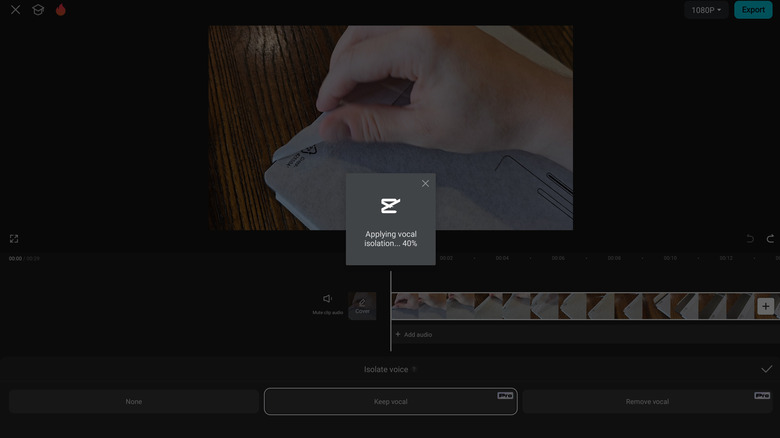Screen dimensions: 780x438
Task: Click the info icon beside Isolate voice
Action: pyautogui.click(x=414, y=369)
